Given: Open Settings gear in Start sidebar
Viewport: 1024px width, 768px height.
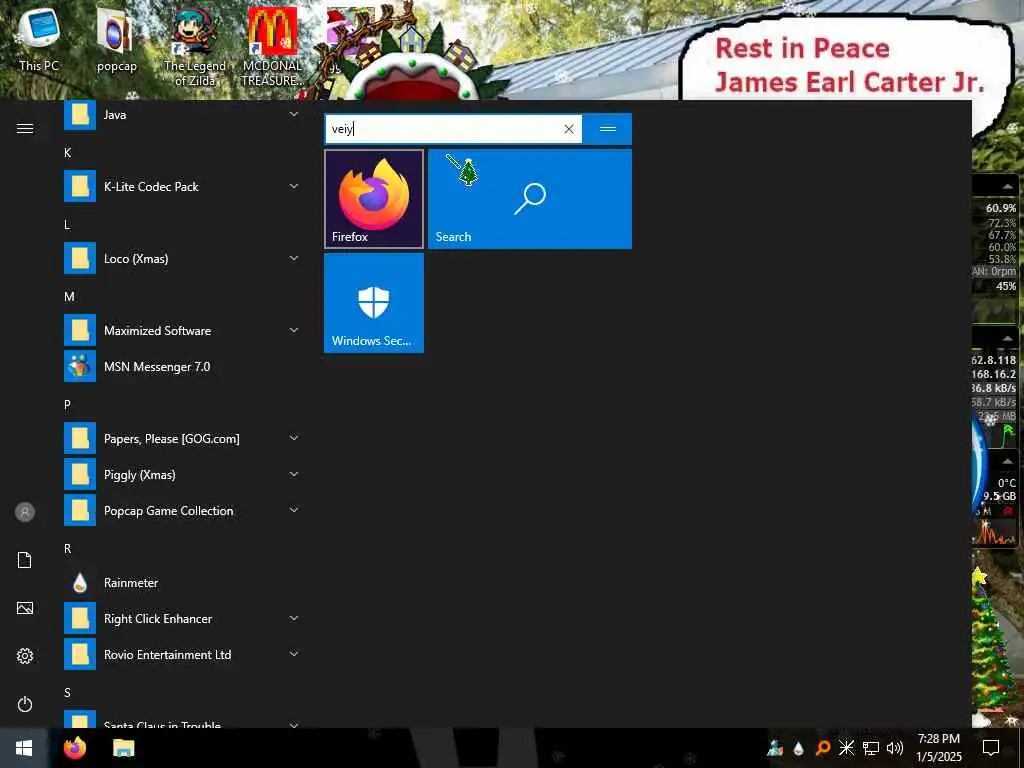Looking at the screenshot, I should (x=25, y=656).
